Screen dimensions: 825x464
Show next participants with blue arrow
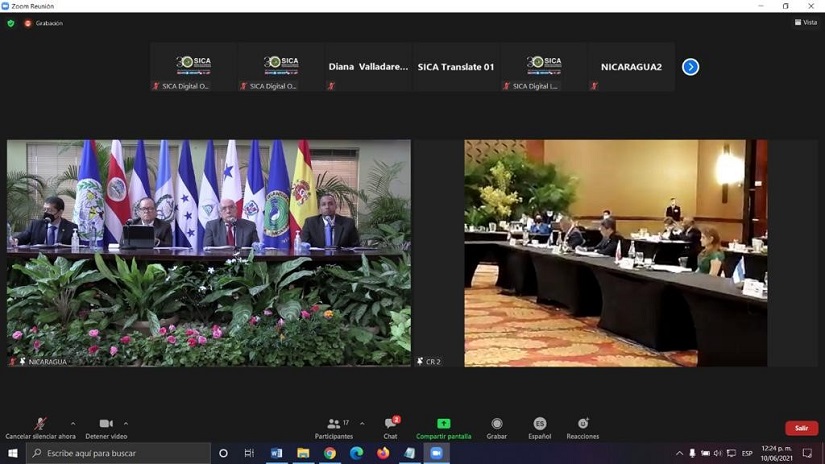pyautogui.click(x=690, y=67)
